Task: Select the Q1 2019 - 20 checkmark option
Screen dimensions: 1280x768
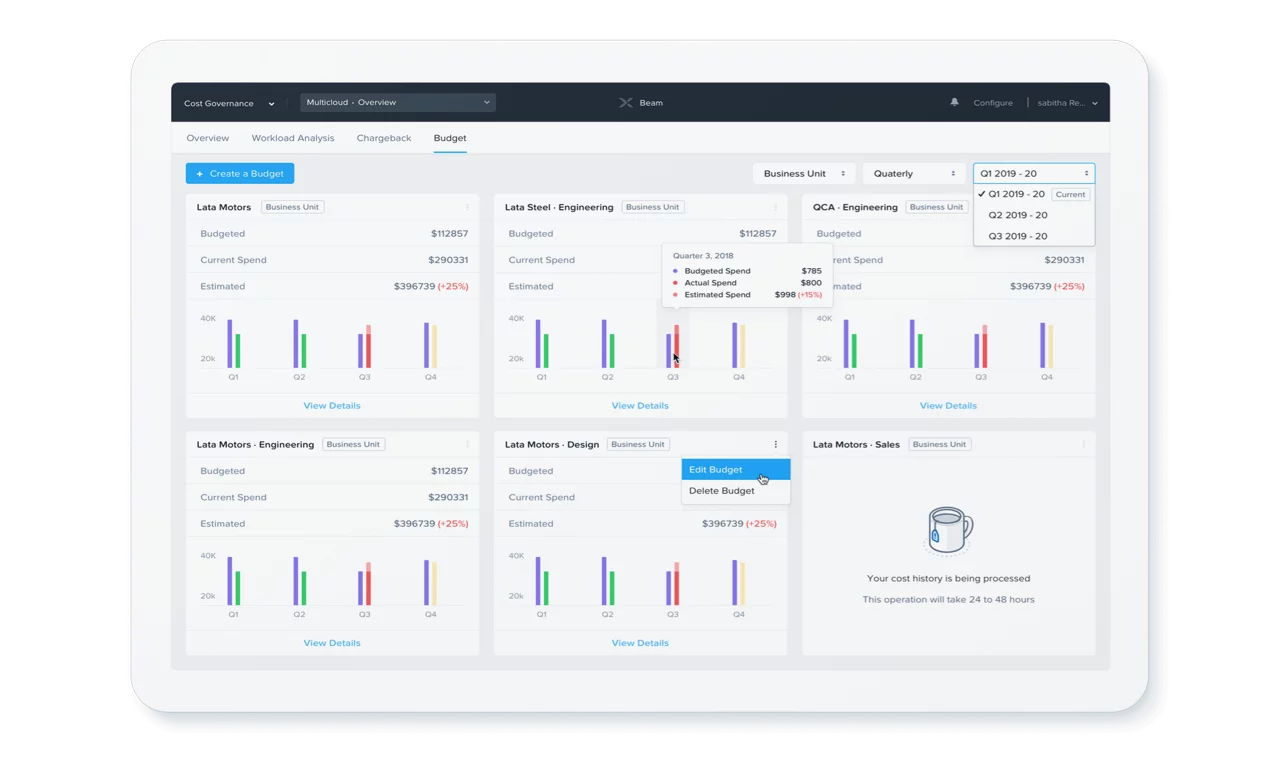Action: coord(1016,194)
